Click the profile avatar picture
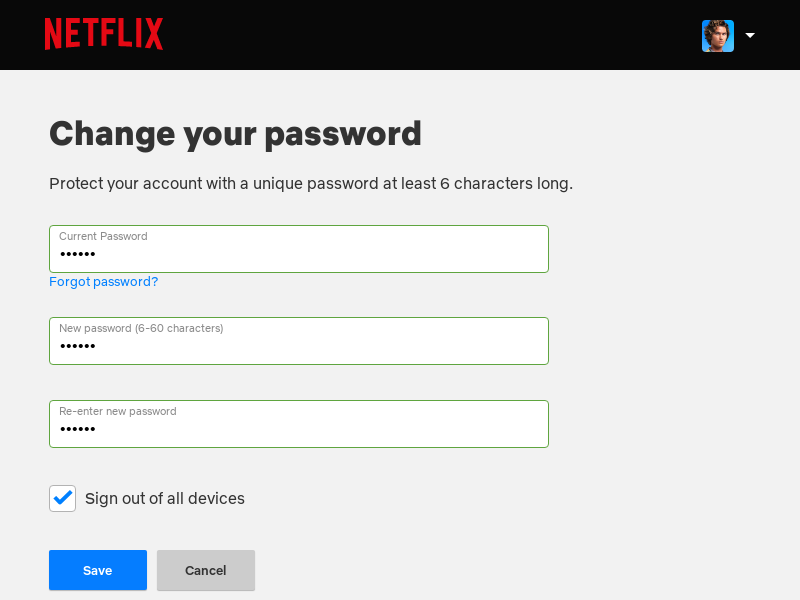The image size is (800, 600). [717, 36]
